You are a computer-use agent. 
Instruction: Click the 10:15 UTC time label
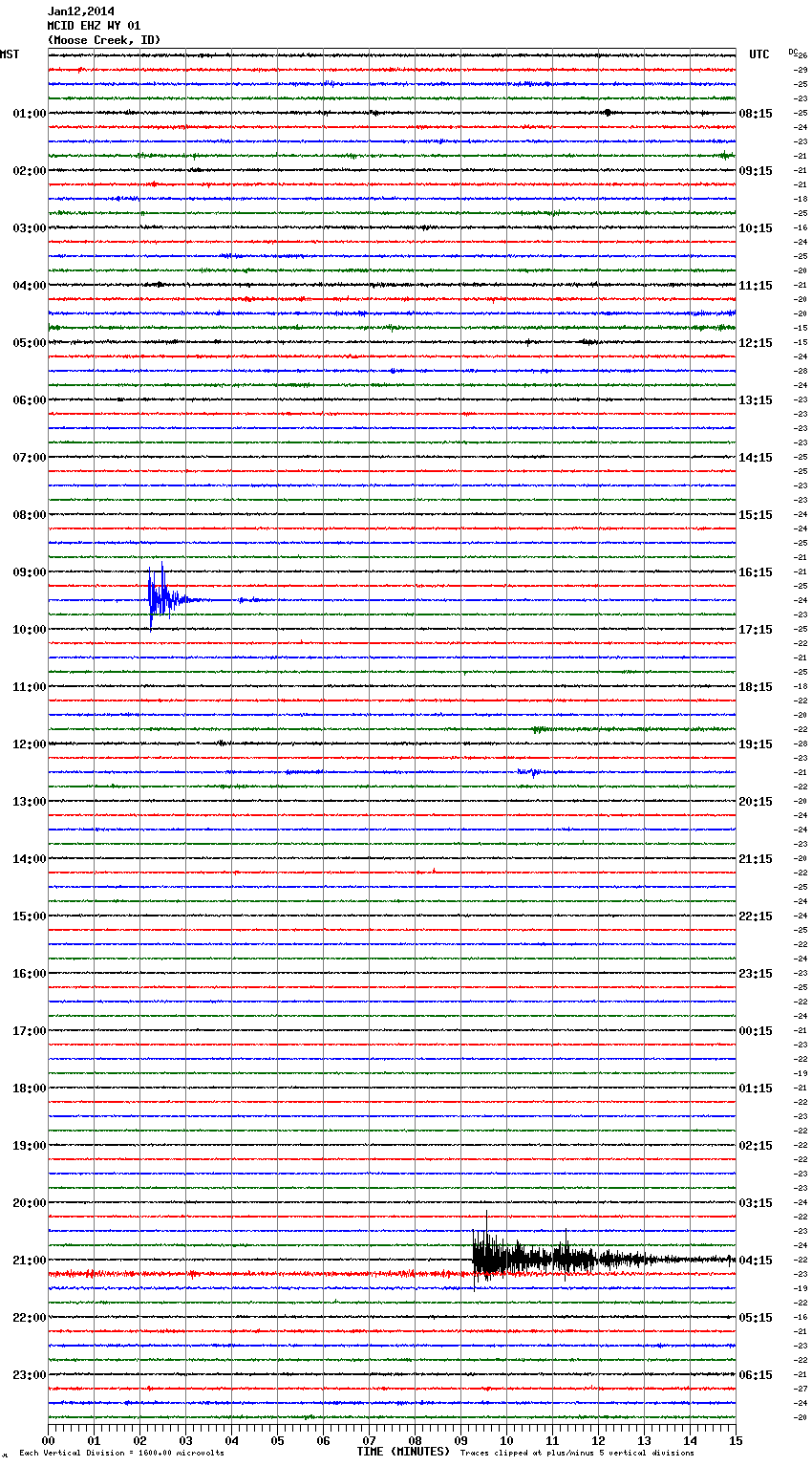click(756, 228)
